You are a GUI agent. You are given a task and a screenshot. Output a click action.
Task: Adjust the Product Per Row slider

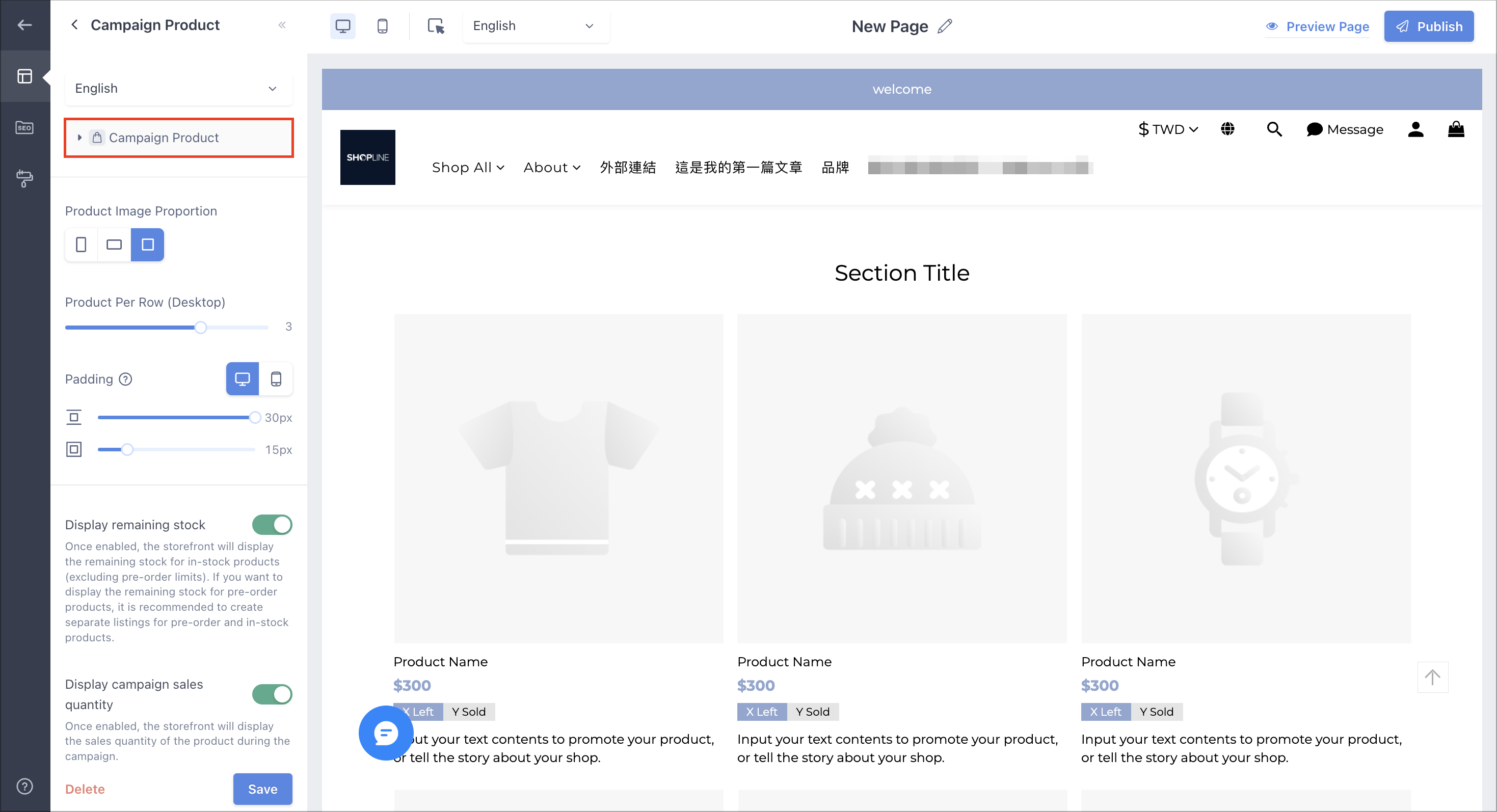pyautogui.click(x=200, y=328)
